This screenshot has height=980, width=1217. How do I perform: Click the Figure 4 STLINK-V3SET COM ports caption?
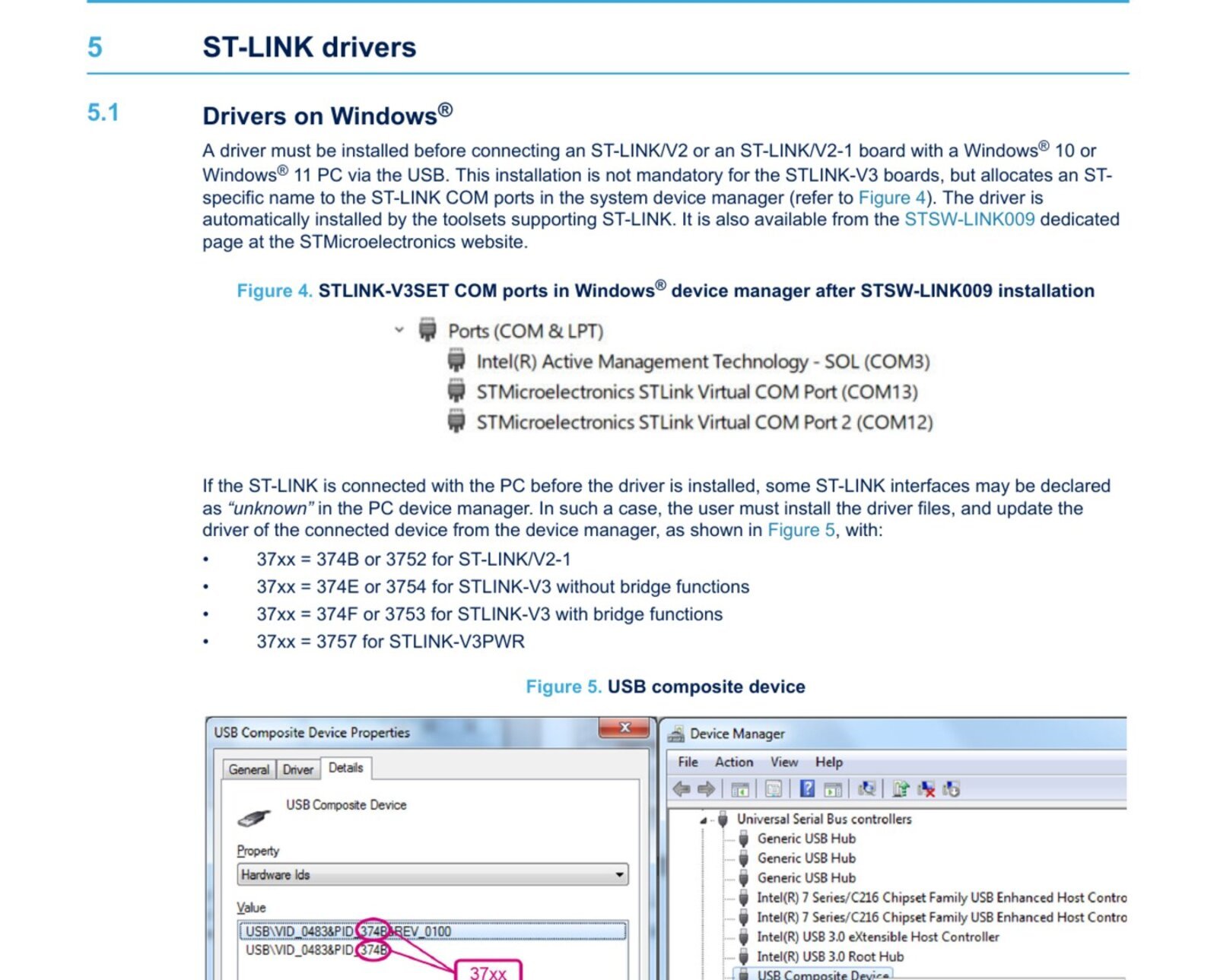pos(666,290)
